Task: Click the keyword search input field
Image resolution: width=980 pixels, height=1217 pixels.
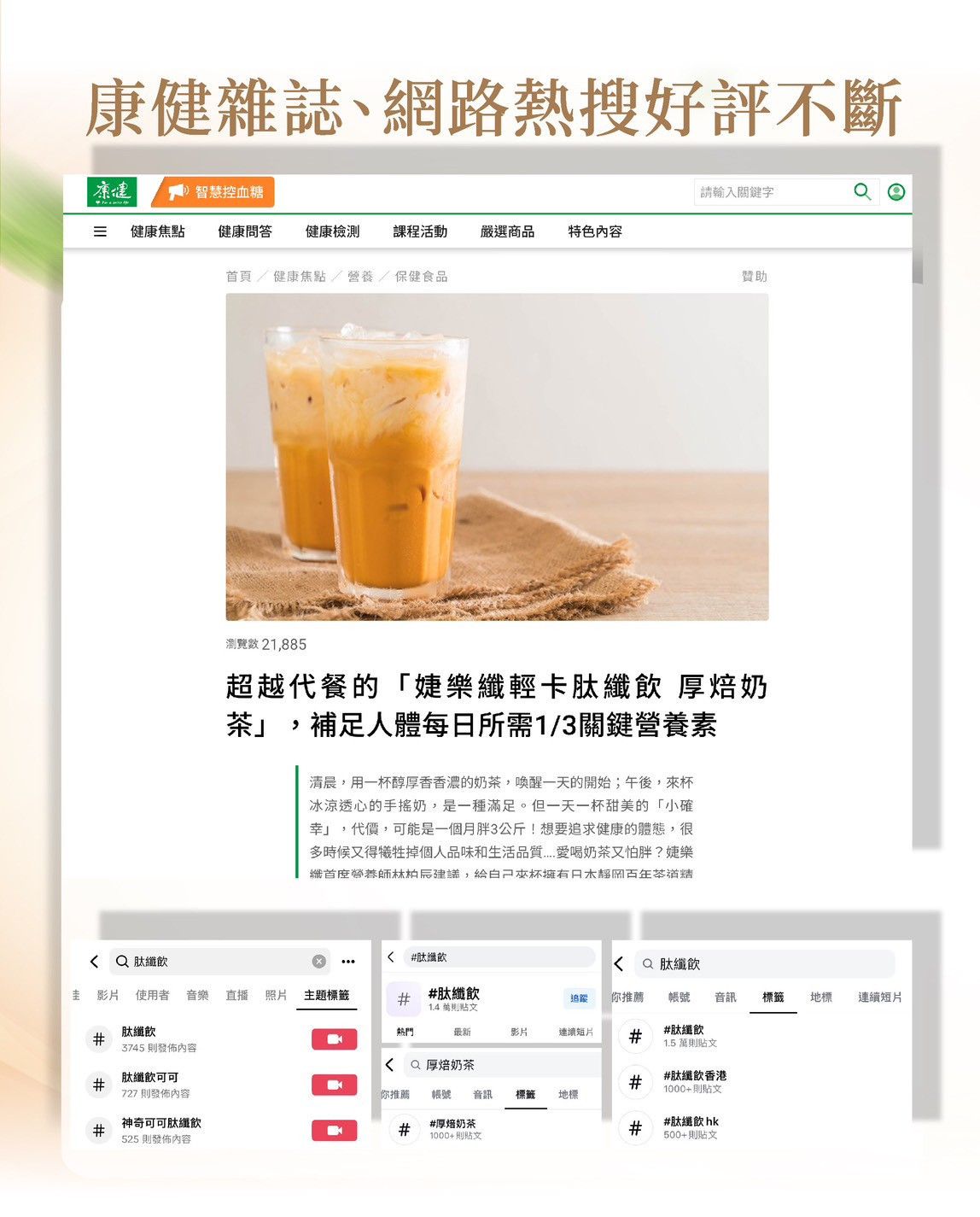Action: [768, 192]
